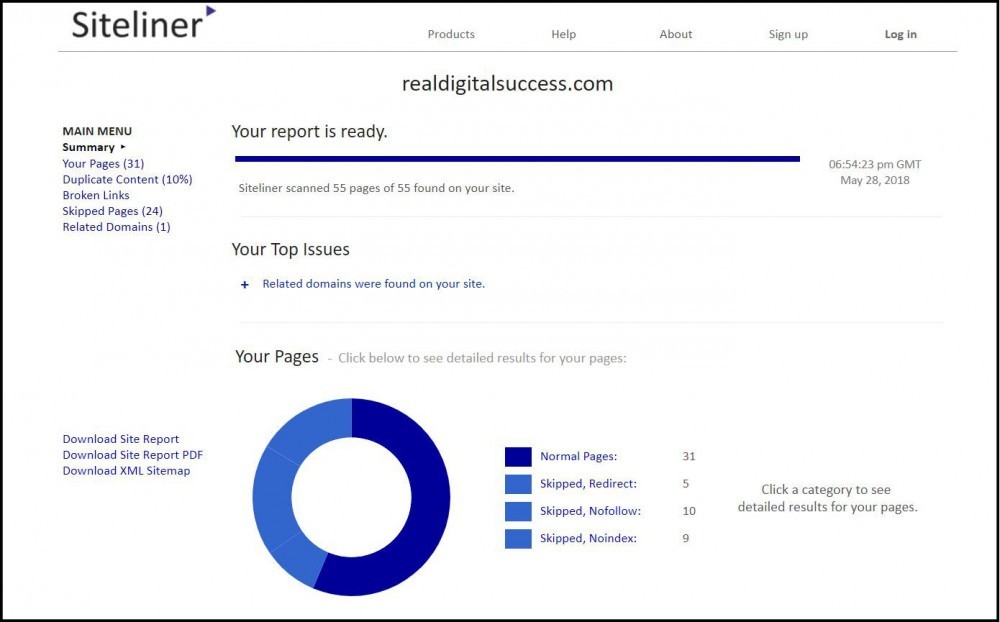Screen dimensions: 1000x622
Task: Click the Skipped, Nofollow legend swatch
Action: click(x=518, y=512)
